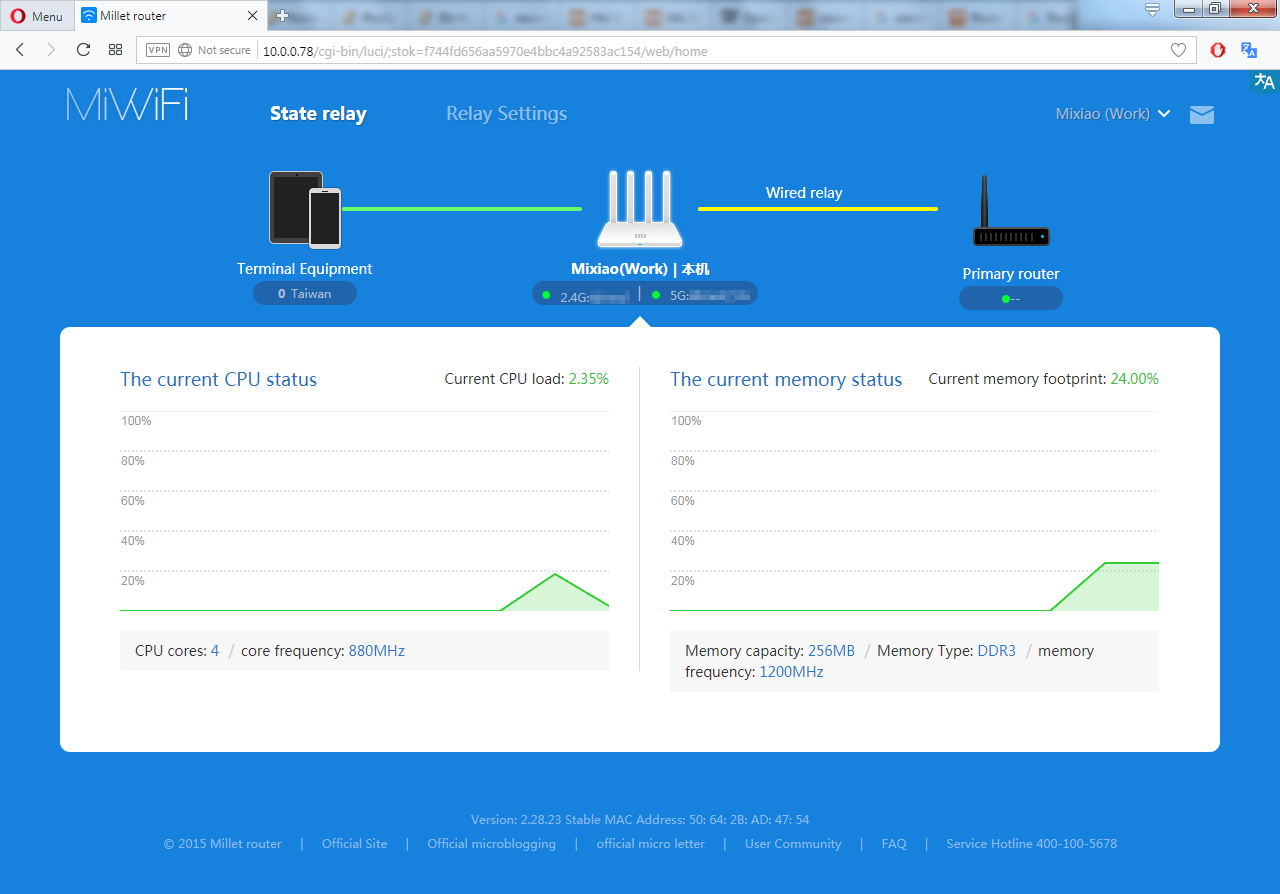Screen dimensions: 1280x894
Task: Click the Service Hotline 400-100-5678 text
Action: coord(1032,844)
